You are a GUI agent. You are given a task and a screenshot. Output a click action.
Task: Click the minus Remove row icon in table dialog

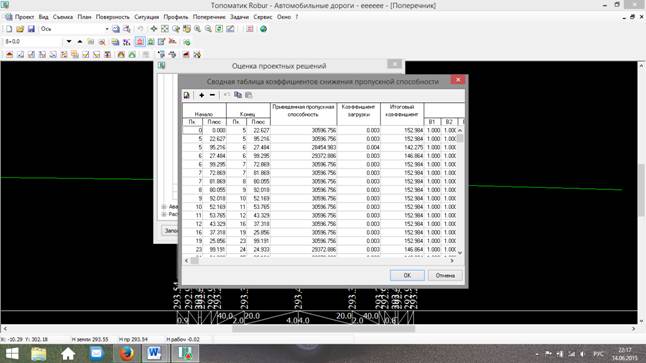212,95
